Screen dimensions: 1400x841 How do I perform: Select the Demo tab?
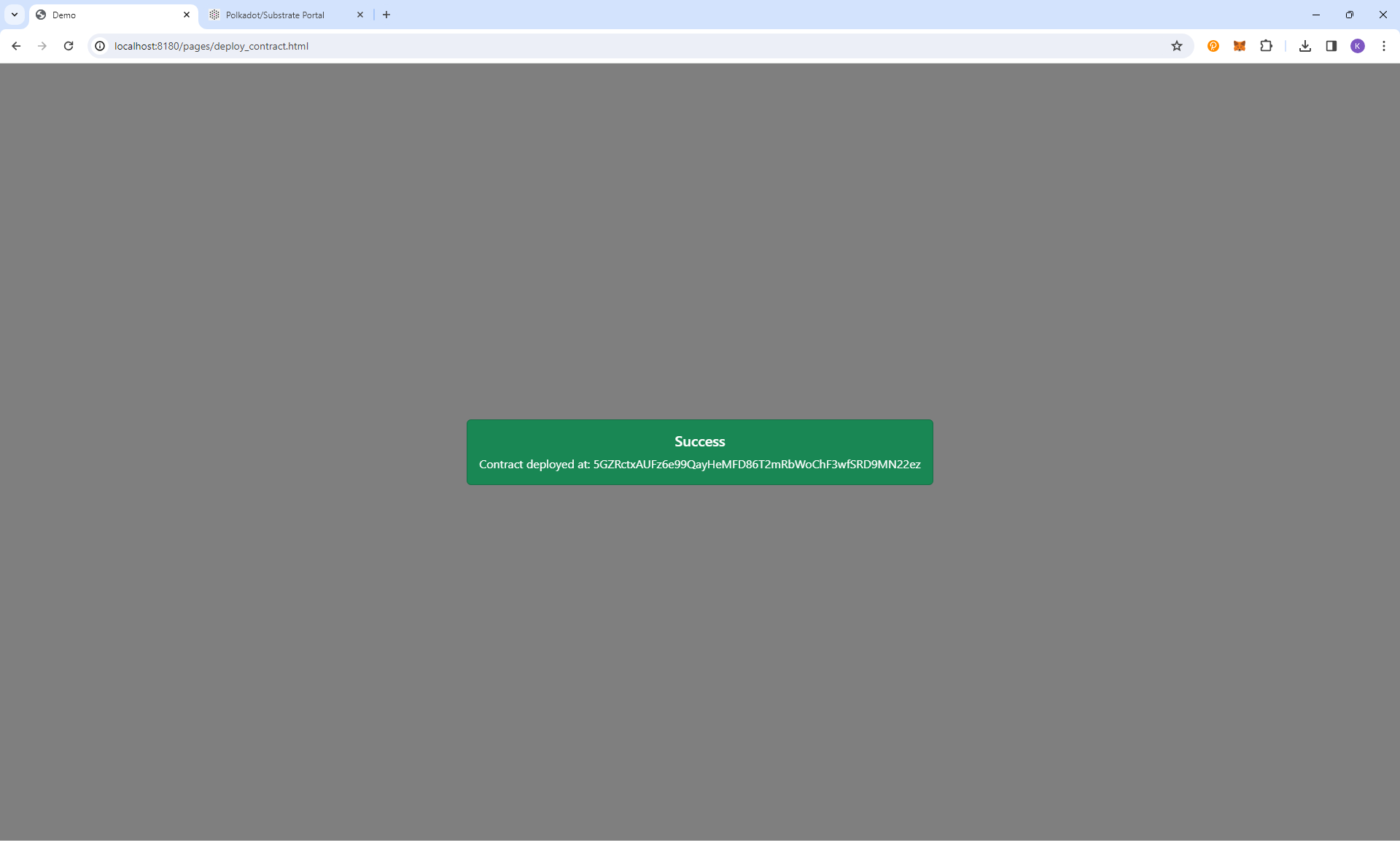coord(102,15)
